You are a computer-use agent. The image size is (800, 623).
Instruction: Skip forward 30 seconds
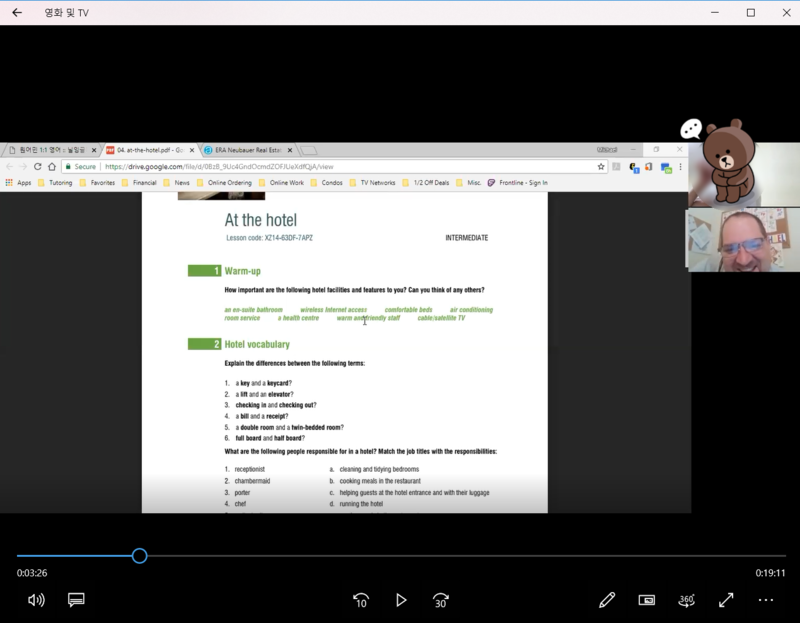pyautogui.click(x=440, y=600)
